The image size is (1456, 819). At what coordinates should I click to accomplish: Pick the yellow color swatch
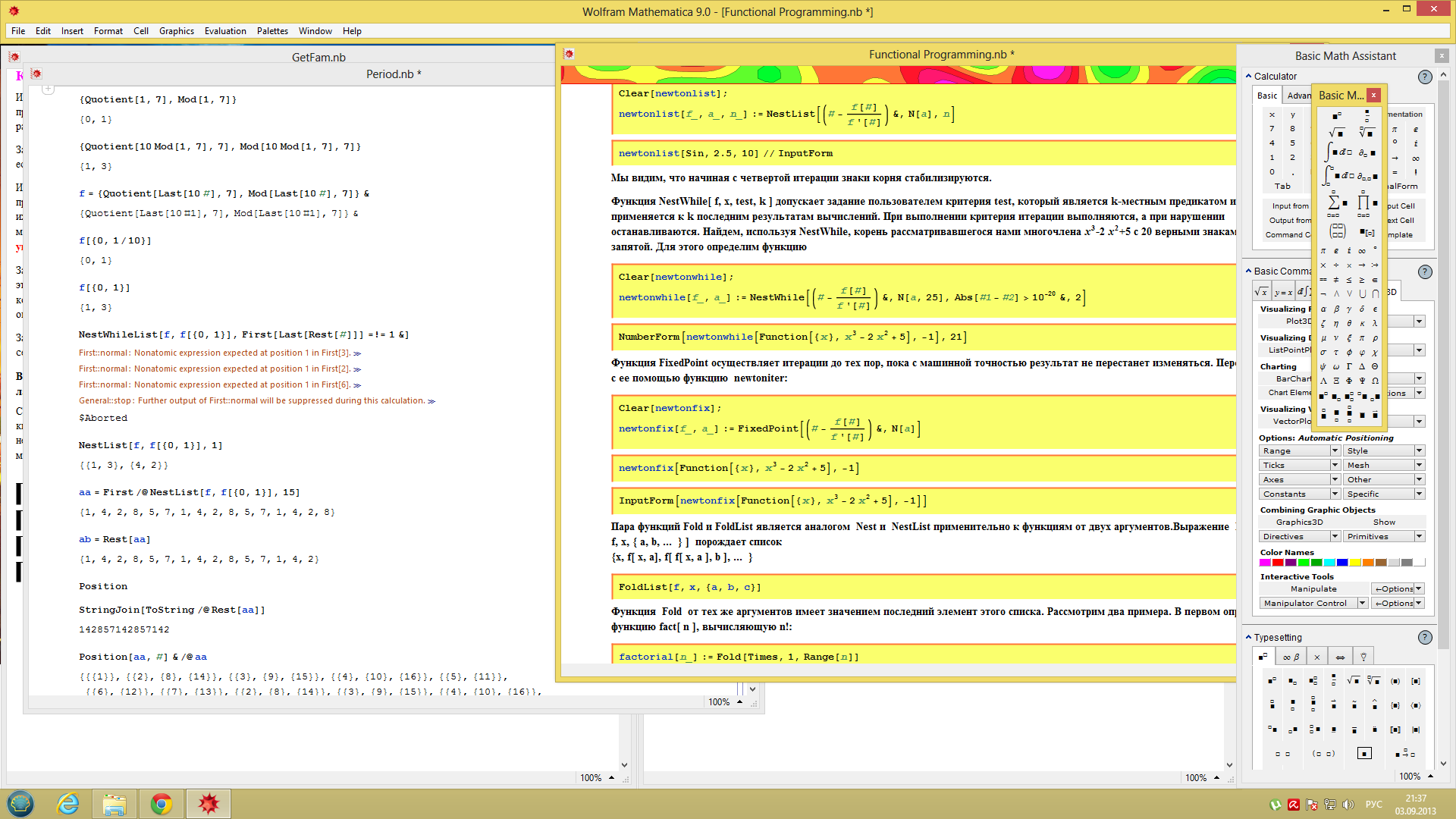click(x=1355, y=563)
